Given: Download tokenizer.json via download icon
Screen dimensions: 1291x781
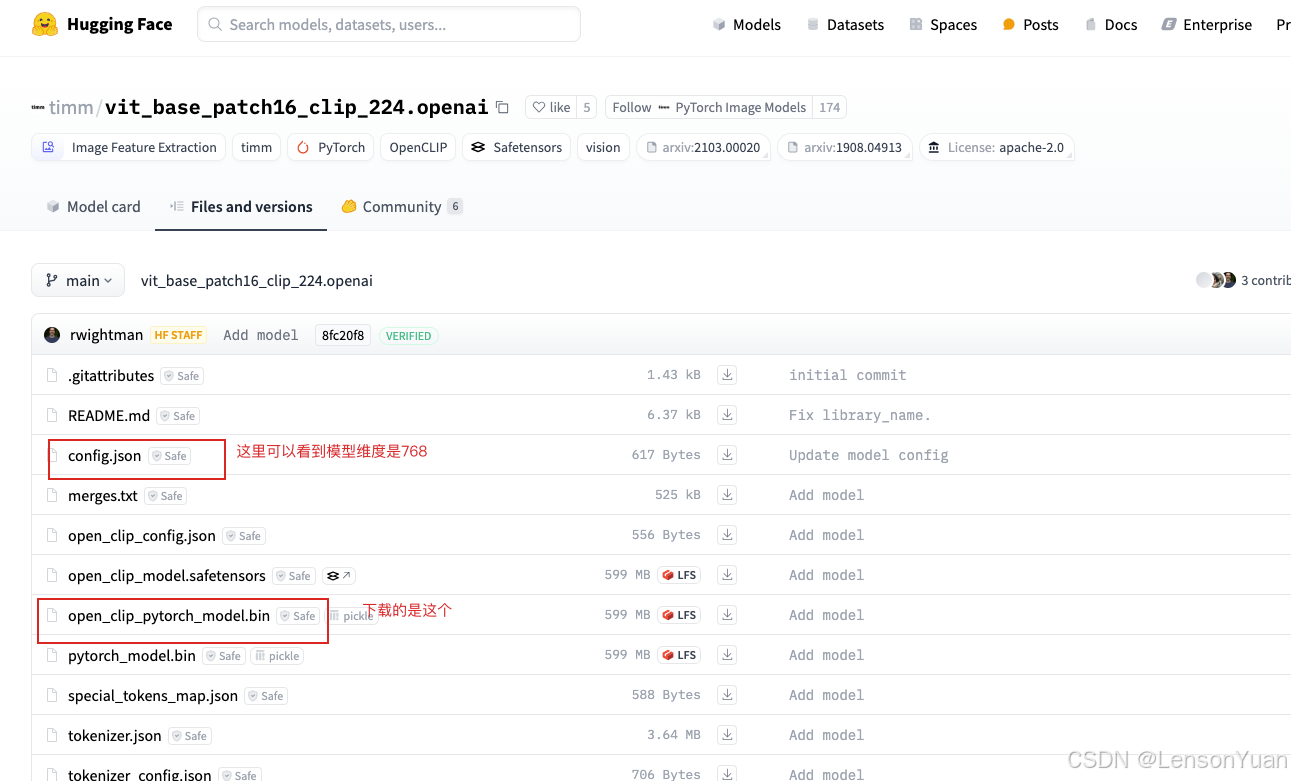Looking at the screenshot, I should [728, 735].
